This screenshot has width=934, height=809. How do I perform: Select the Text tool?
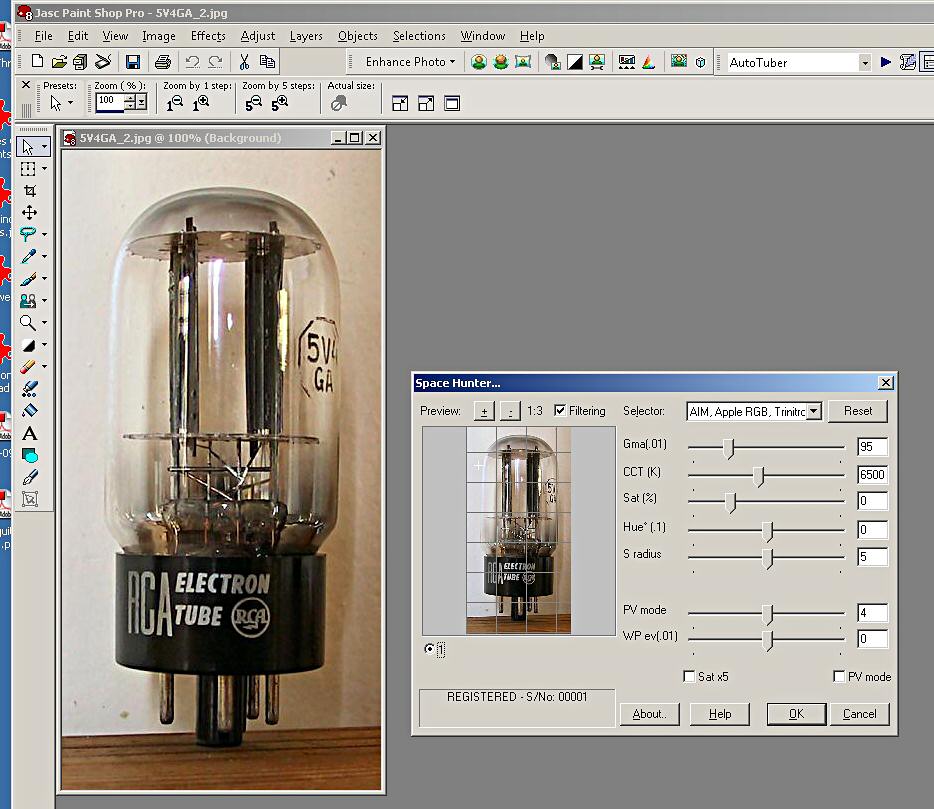point(30,433)
